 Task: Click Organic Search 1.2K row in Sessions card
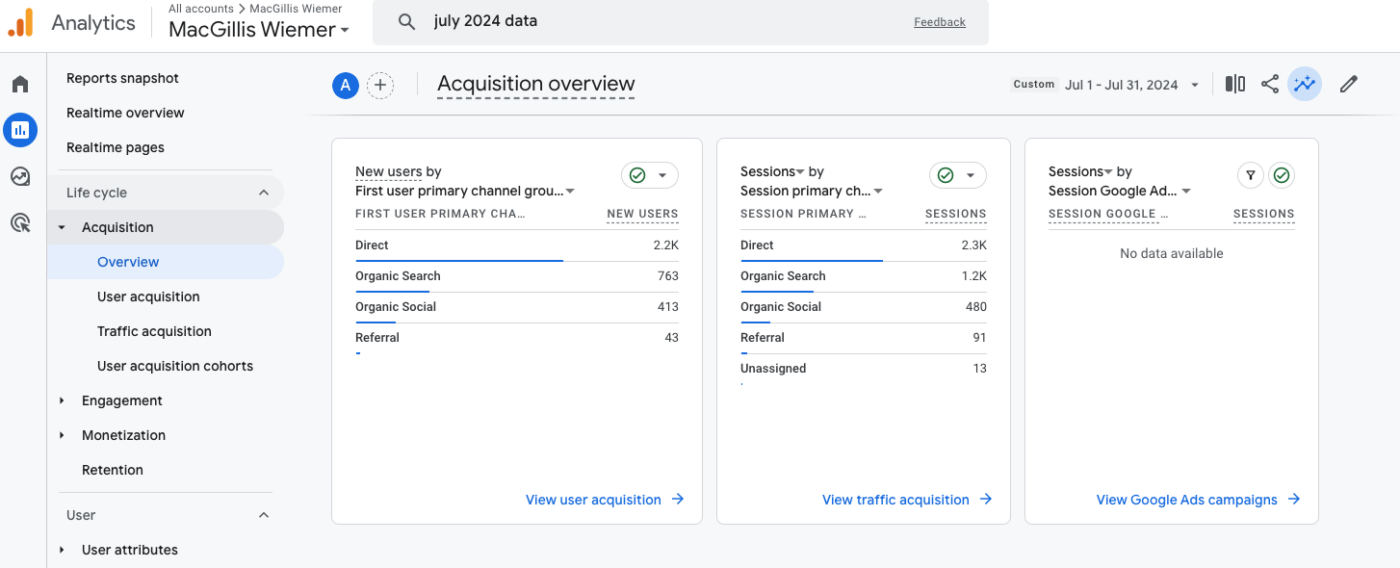click(863, 277)
